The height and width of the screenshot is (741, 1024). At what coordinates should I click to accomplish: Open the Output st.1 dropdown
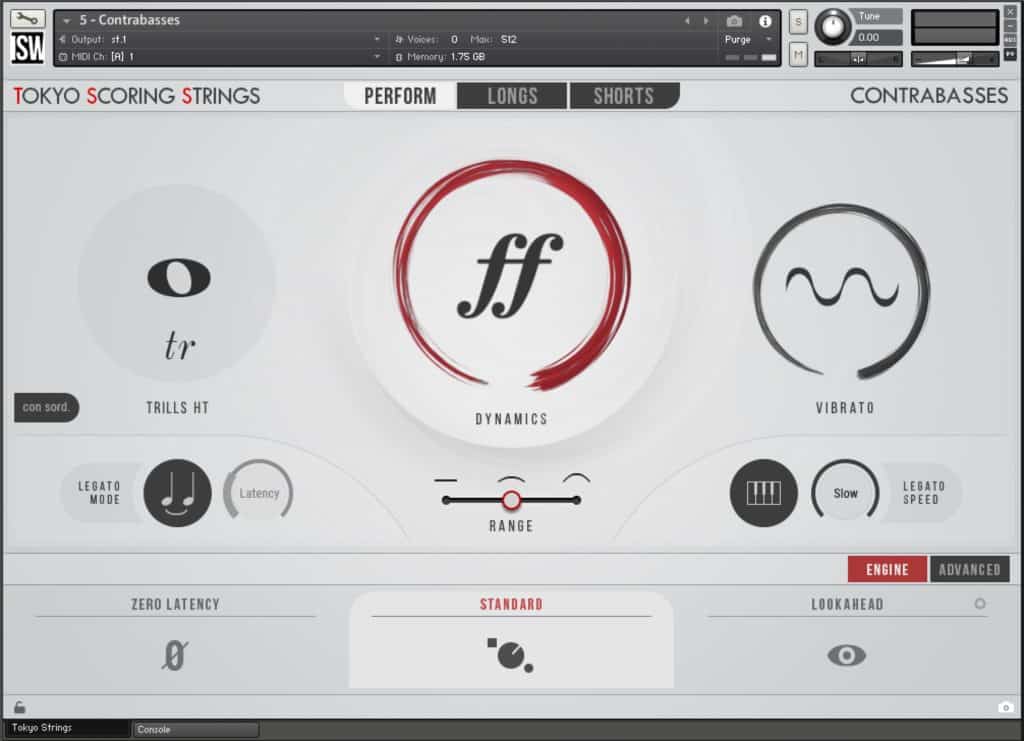[x=219, y=39]
